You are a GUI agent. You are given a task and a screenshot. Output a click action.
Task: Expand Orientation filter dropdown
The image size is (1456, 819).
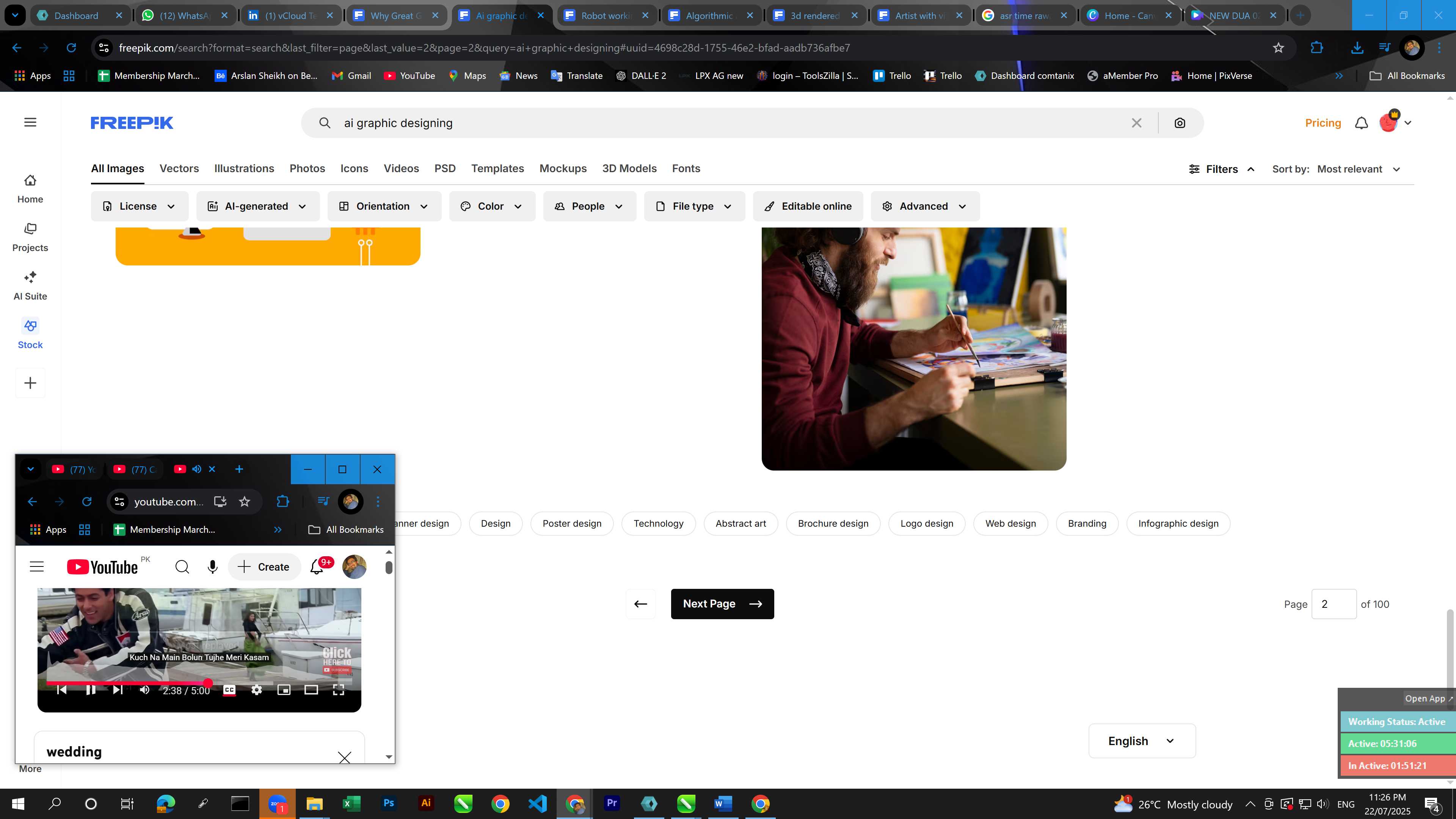pos(384,206)
